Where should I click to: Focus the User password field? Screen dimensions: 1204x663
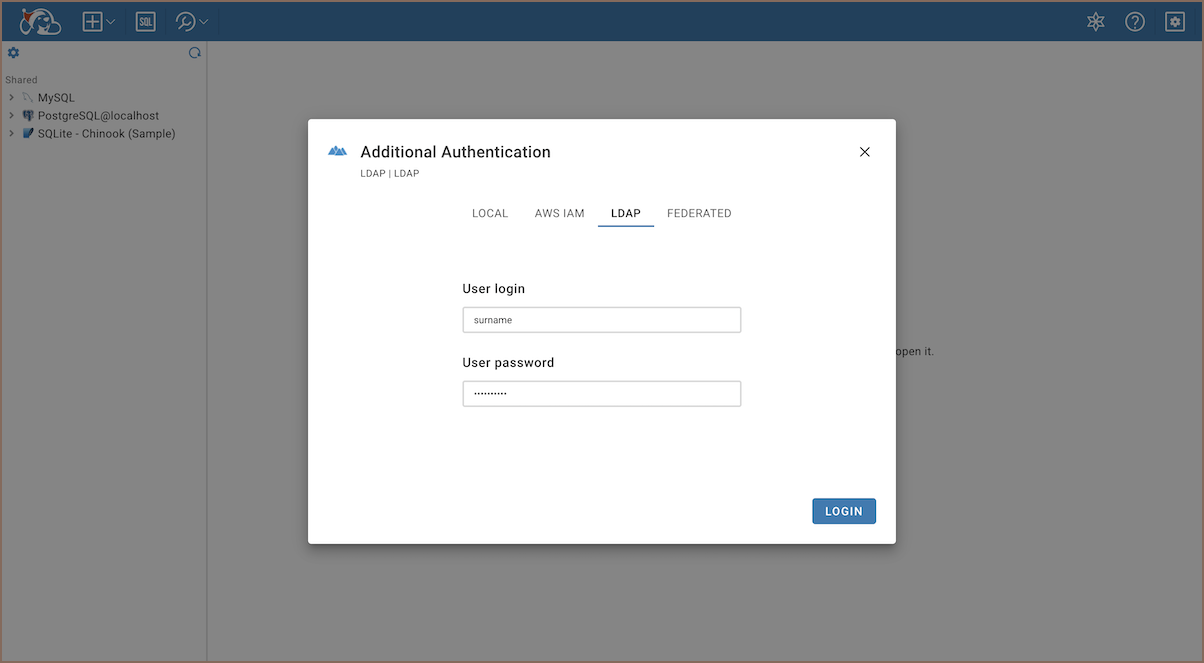(x=601, y=394)
